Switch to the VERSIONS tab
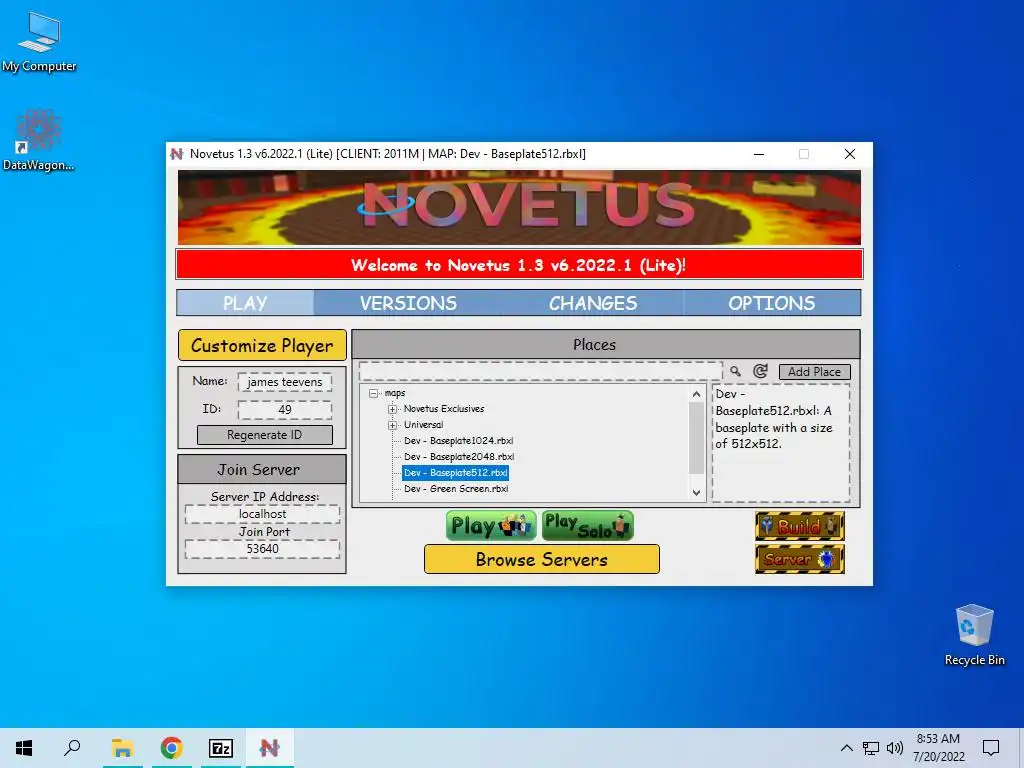The image size is (1024, 768). click(408, 303)
